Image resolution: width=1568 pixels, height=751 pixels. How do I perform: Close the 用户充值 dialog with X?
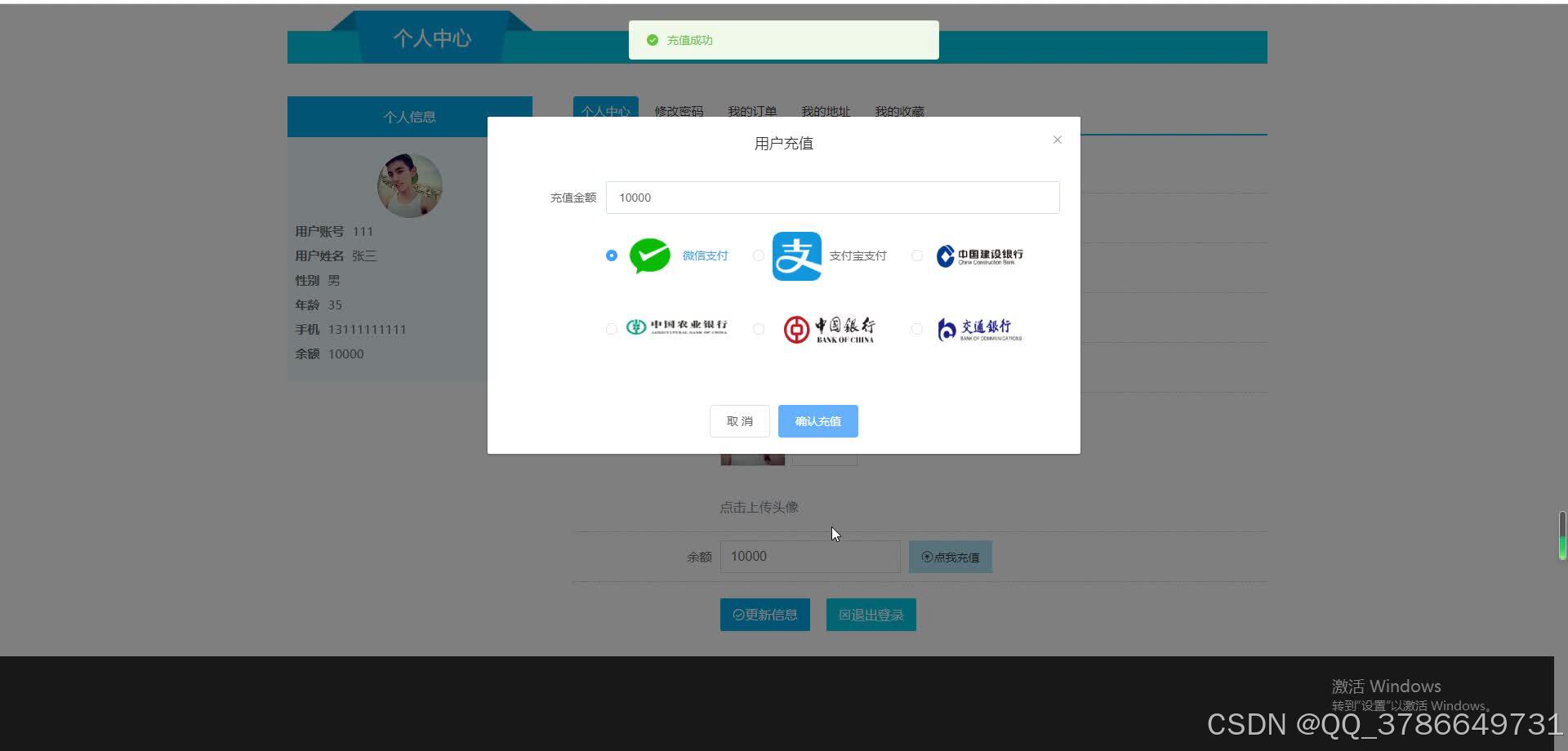tap(1058, 140)
